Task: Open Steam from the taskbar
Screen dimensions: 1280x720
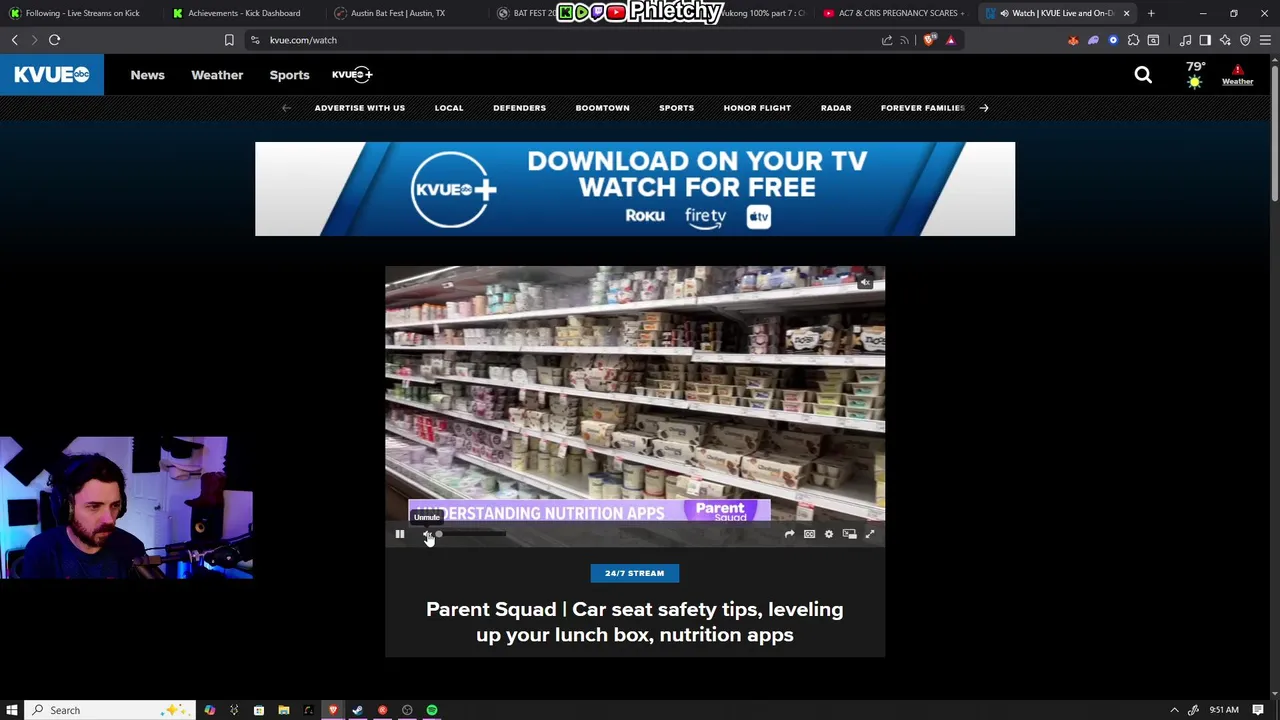Action: pos(357,710)
